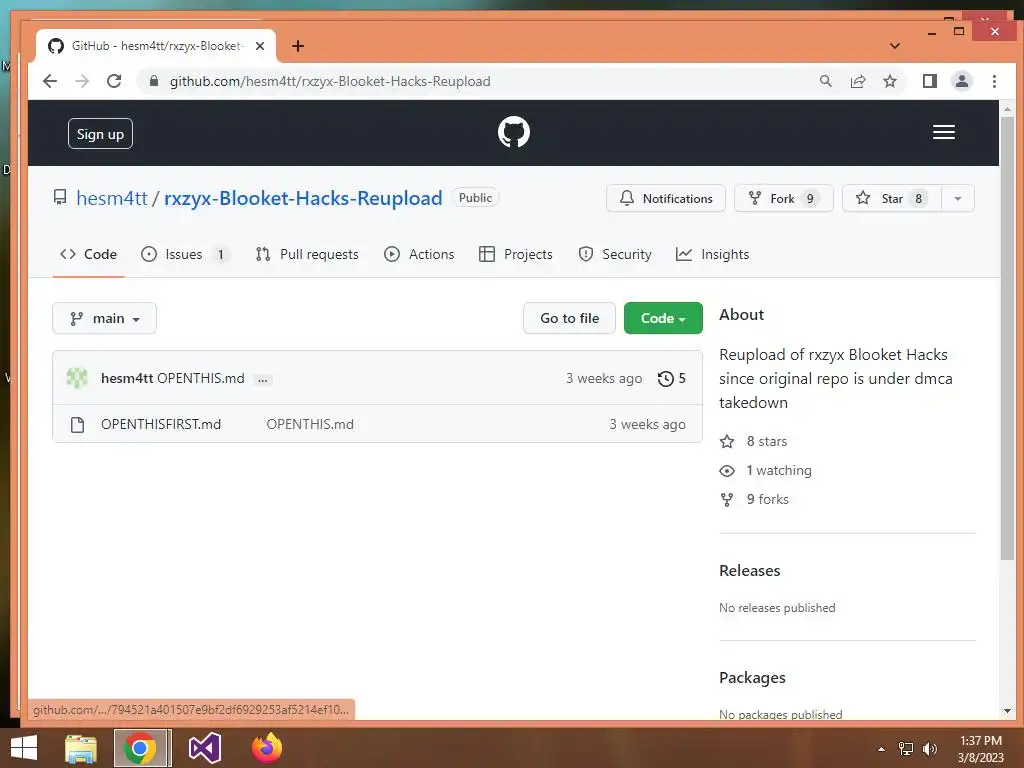Open Firefox from the taskbar
The width and height of the screenshot is (1024, 768).
tap(267, 748)
